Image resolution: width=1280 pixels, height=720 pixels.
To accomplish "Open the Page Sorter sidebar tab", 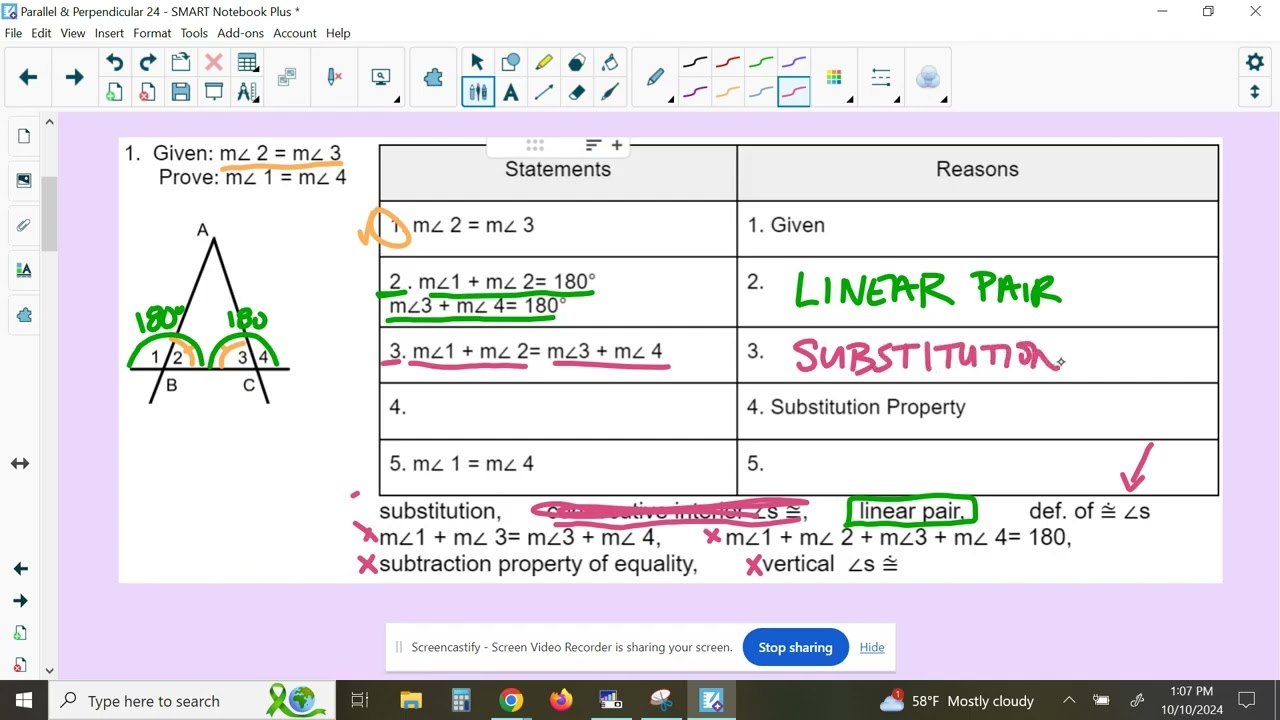I will [24, 136].
